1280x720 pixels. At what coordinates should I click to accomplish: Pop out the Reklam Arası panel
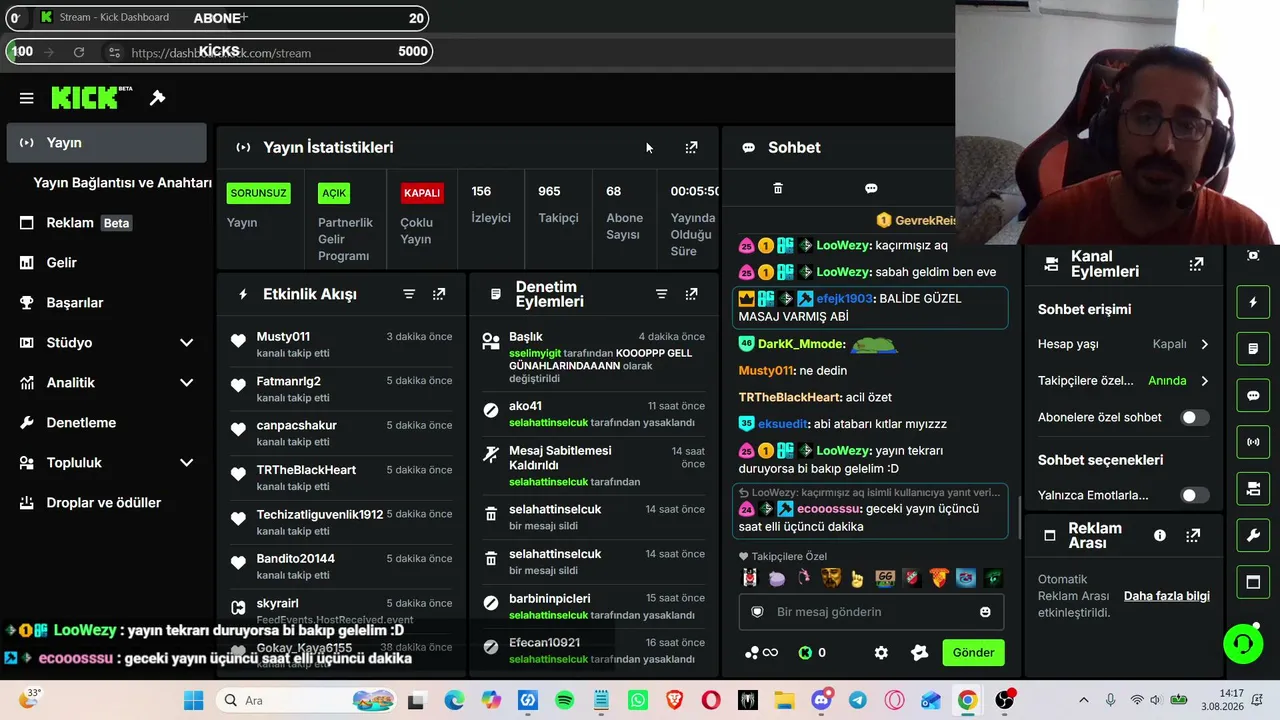(x=1193, y=535)
